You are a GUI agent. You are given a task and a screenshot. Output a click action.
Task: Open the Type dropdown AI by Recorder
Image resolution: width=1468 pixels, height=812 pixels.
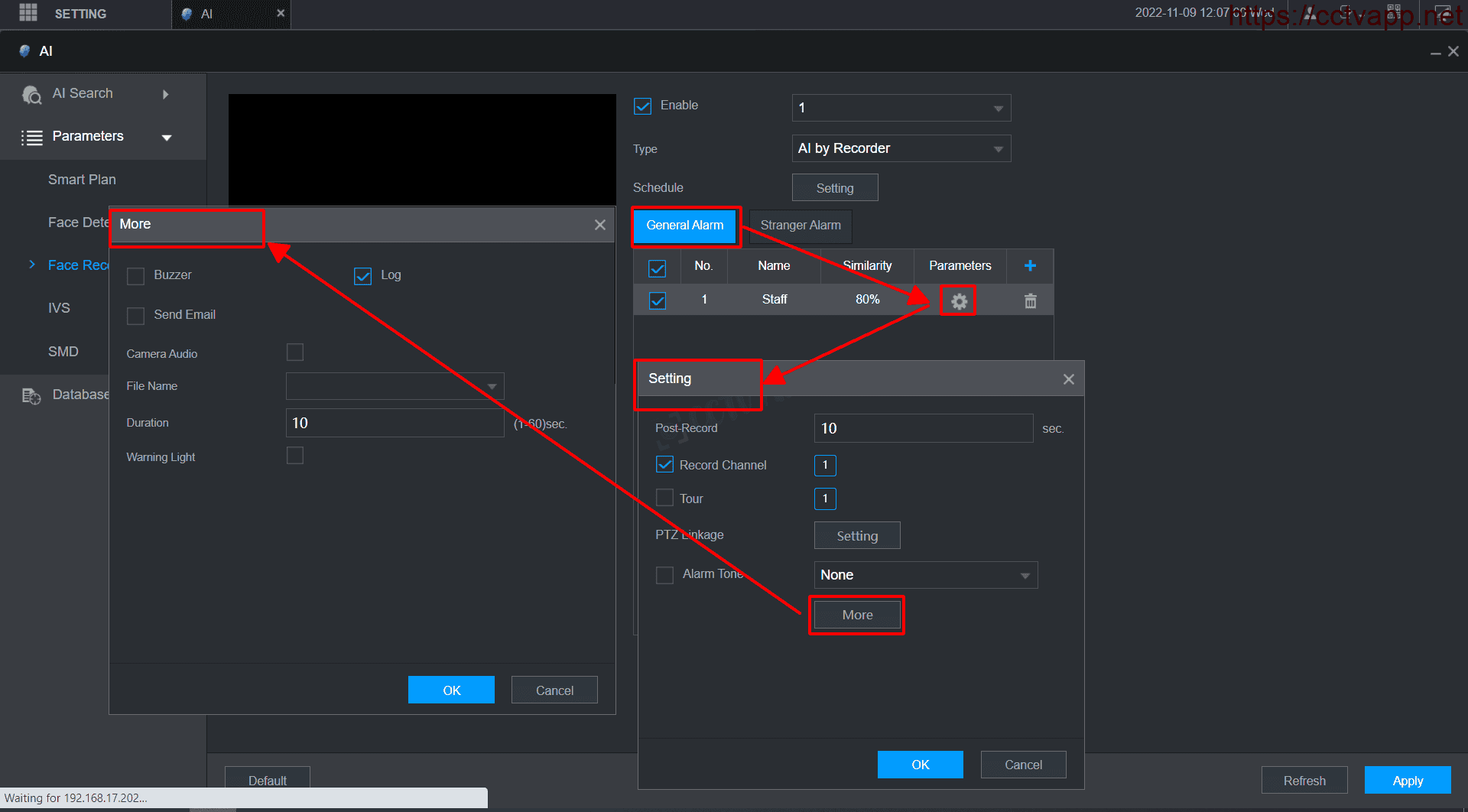coord(901,148)
